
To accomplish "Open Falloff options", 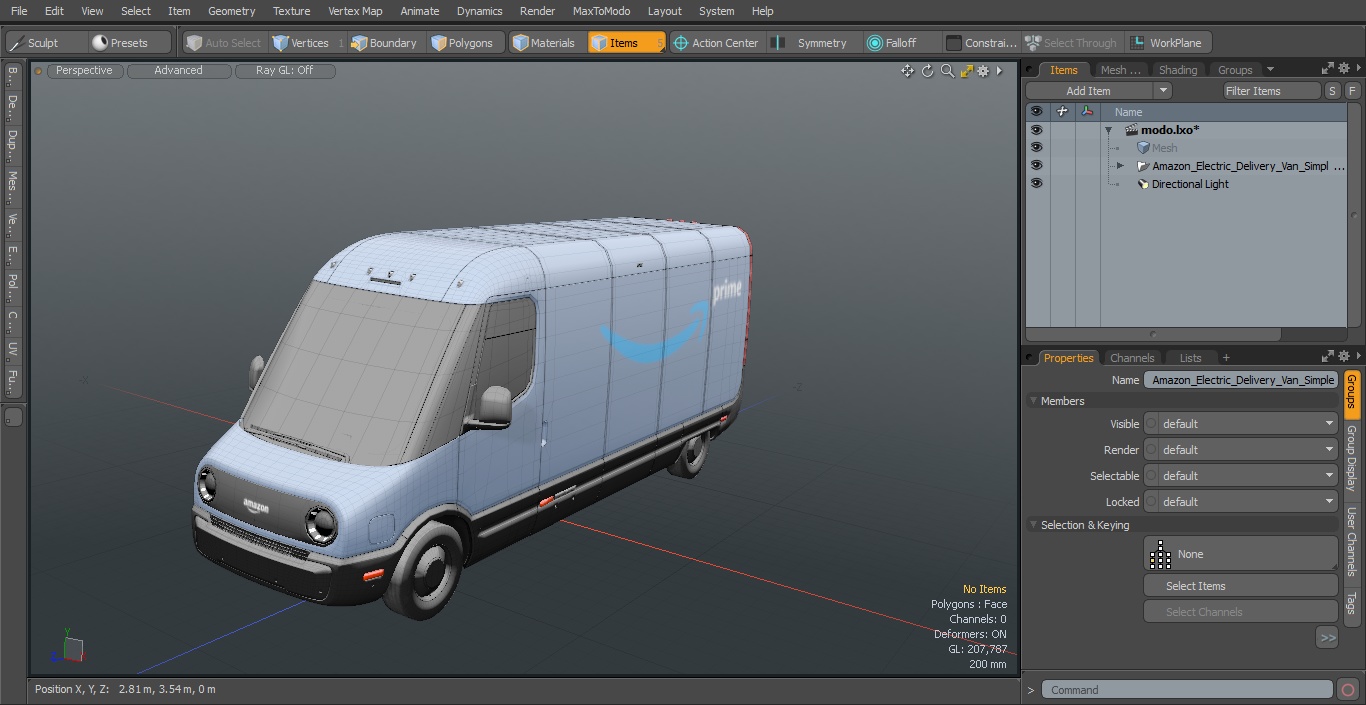I will [900, 43].
